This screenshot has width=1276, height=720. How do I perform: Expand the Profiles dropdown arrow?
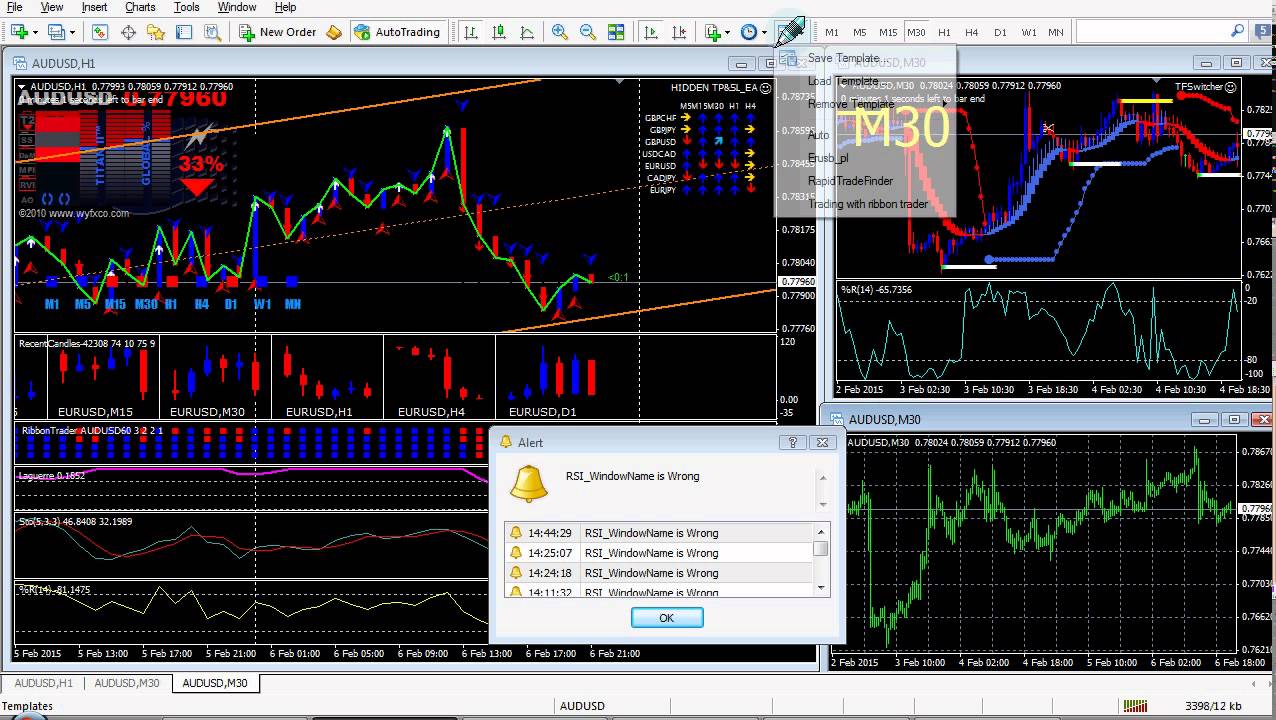tap(72, 32)
